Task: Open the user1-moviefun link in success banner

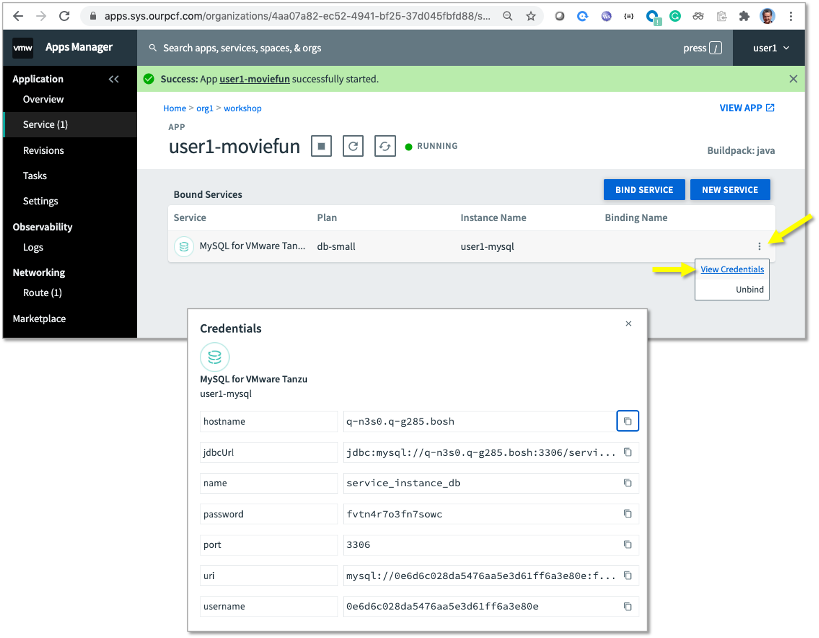Action: (x=254, y=79)
